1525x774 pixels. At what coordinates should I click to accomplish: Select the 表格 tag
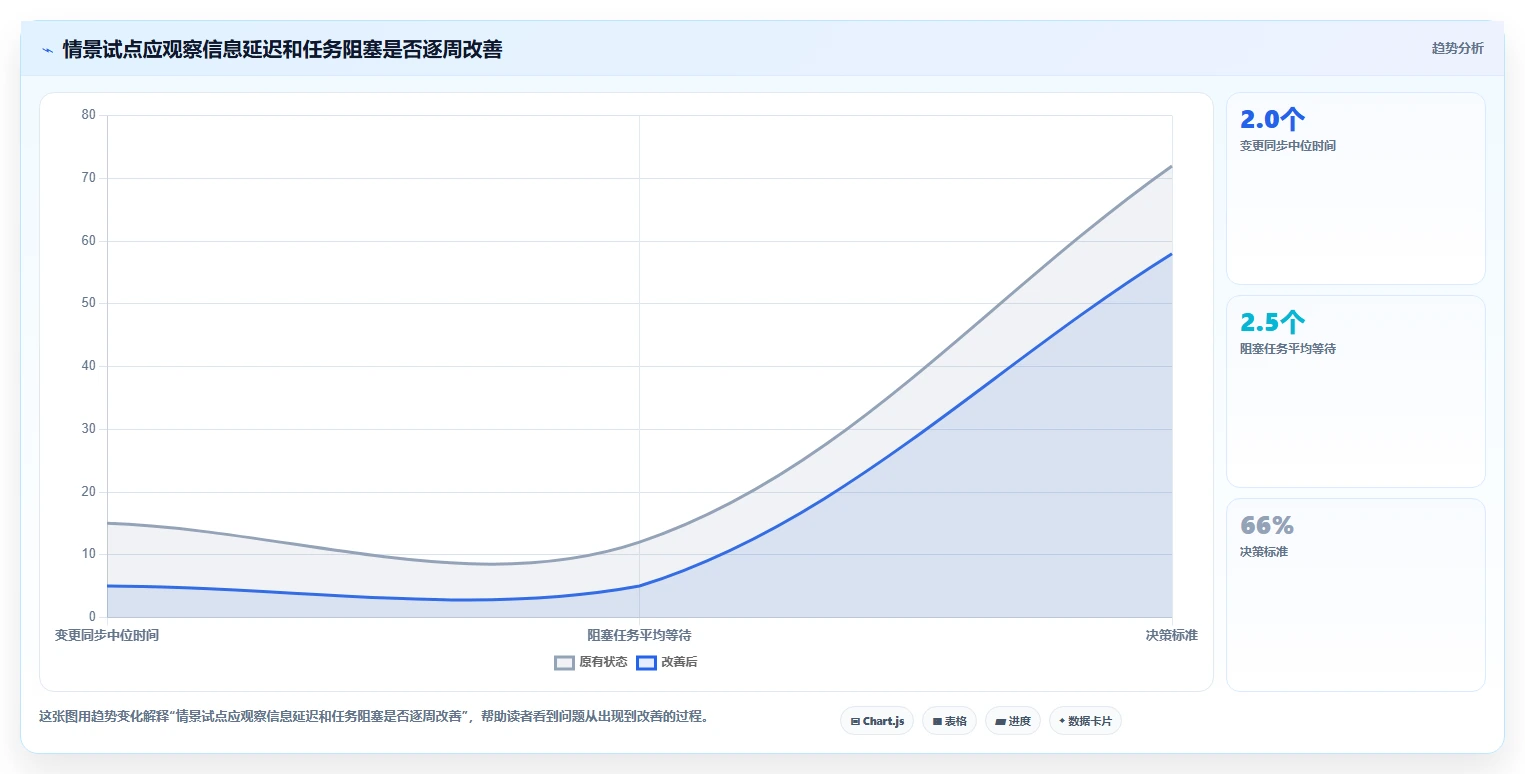pyautogui.click(x=949, y=721)
